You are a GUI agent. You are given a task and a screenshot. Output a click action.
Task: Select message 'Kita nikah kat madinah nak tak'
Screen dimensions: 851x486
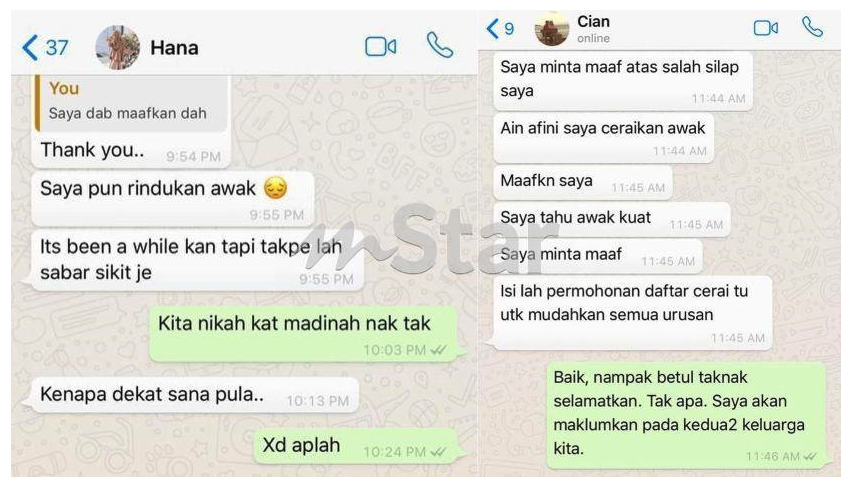tap(303, 333)
